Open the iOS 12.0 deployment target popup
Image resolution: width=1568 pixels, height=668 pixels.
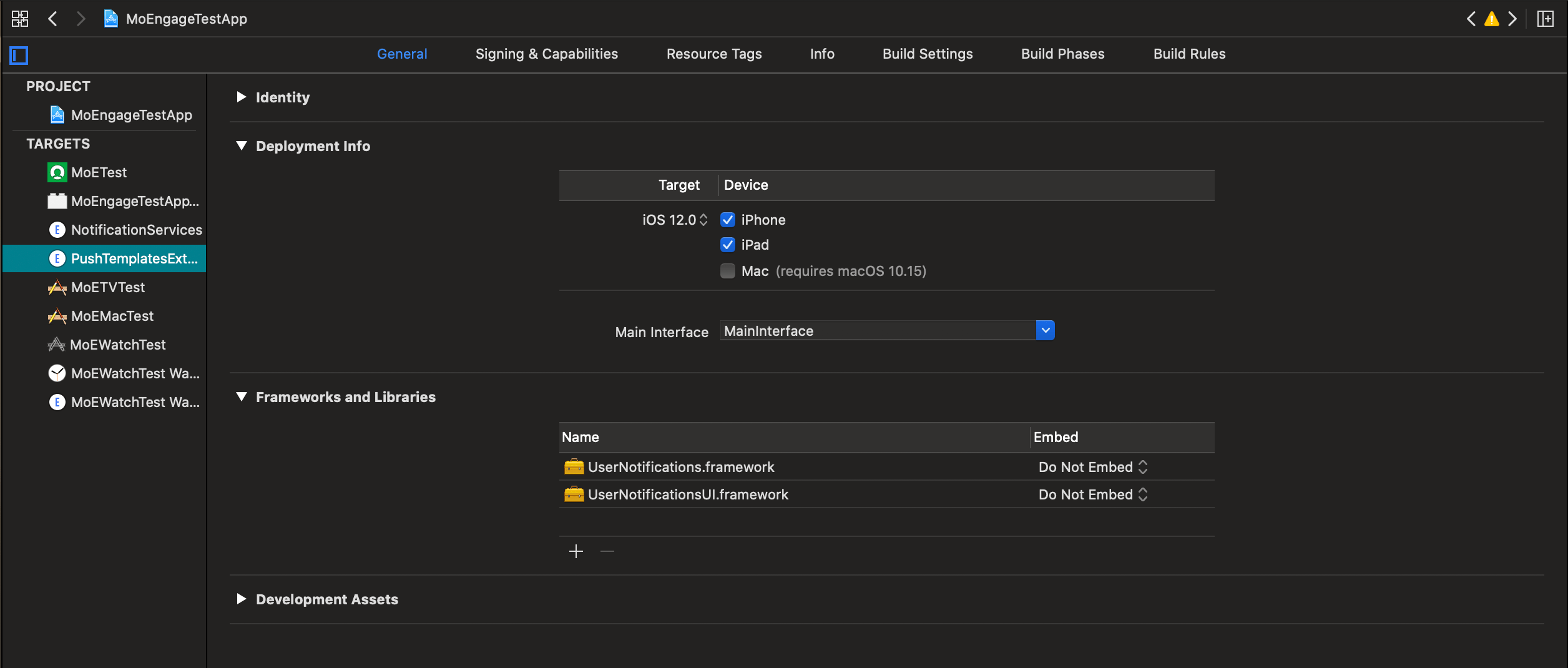(675, 220)
